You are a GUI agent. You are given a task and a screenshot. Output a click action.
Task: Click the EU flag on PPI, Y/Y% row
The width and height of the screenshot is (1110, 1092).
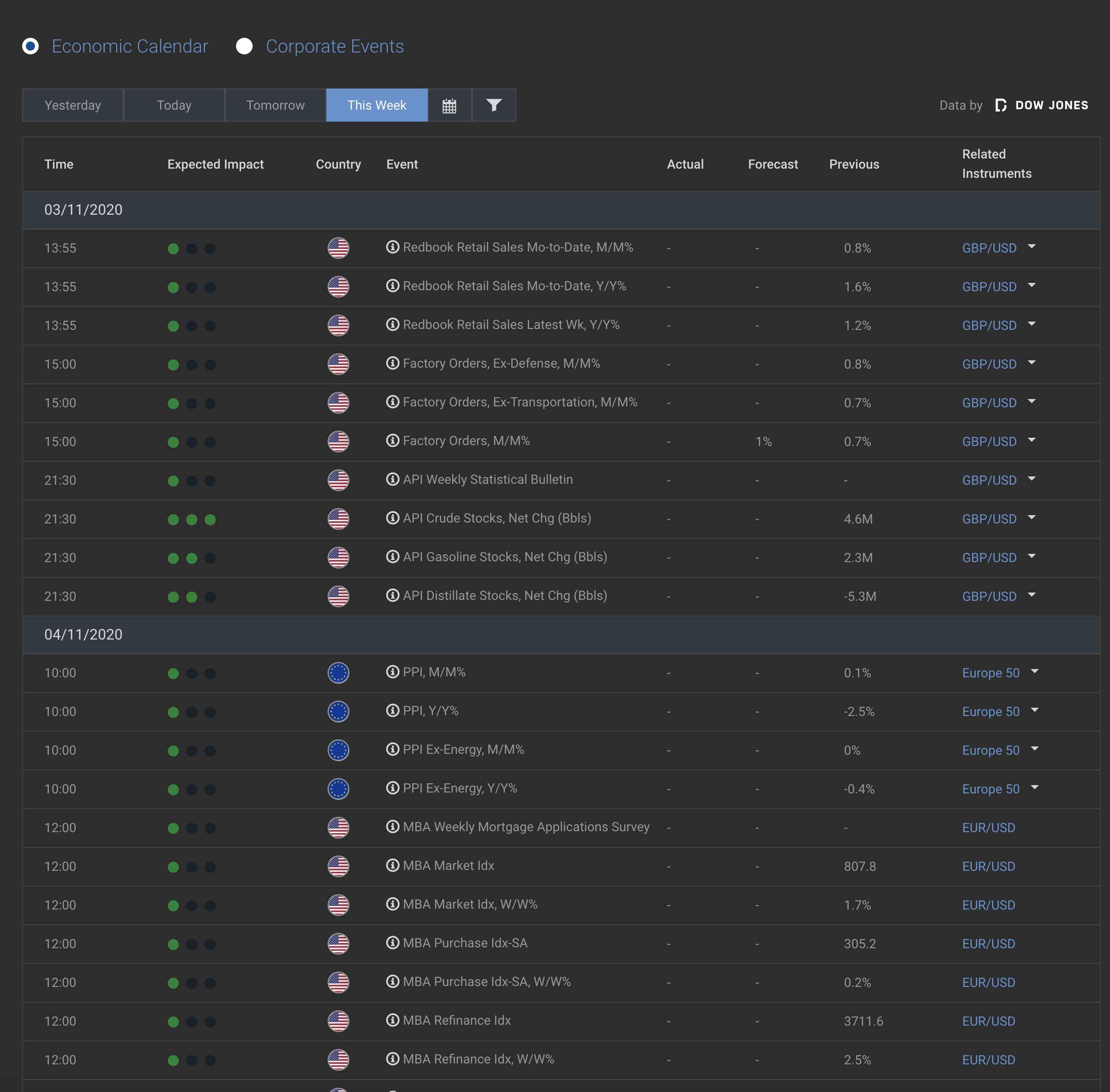[338, 712]
